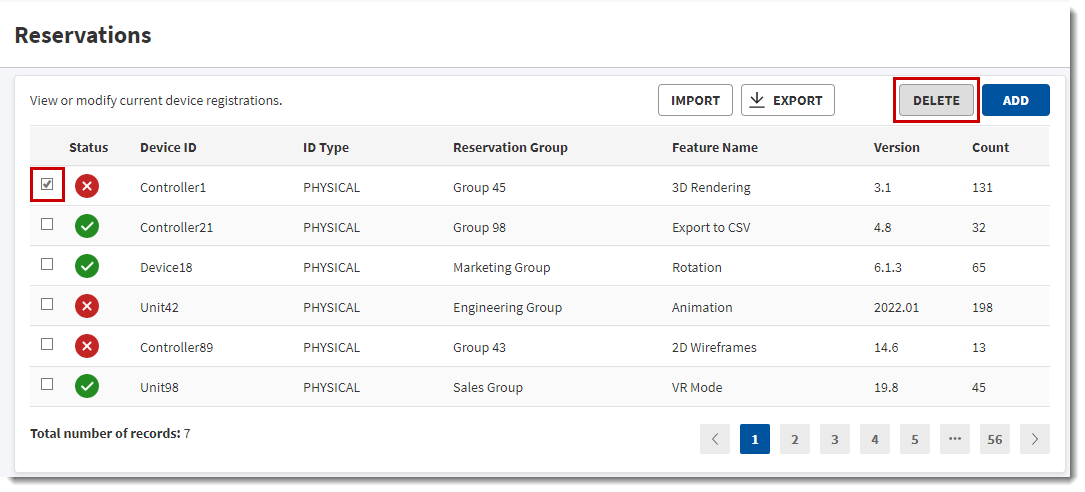This screenshot has width=1085, height=492.
Task: Click the green check status icon for Controller21
Action: tap(87, 227)
